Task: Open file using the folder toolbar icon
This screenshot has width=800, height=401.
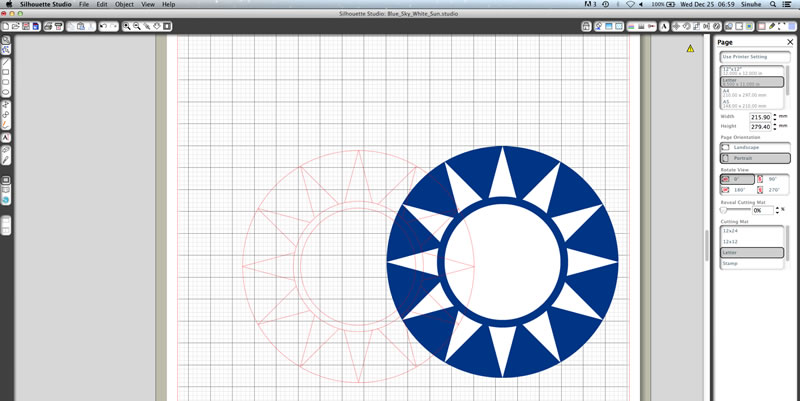Action: (15, 27)
